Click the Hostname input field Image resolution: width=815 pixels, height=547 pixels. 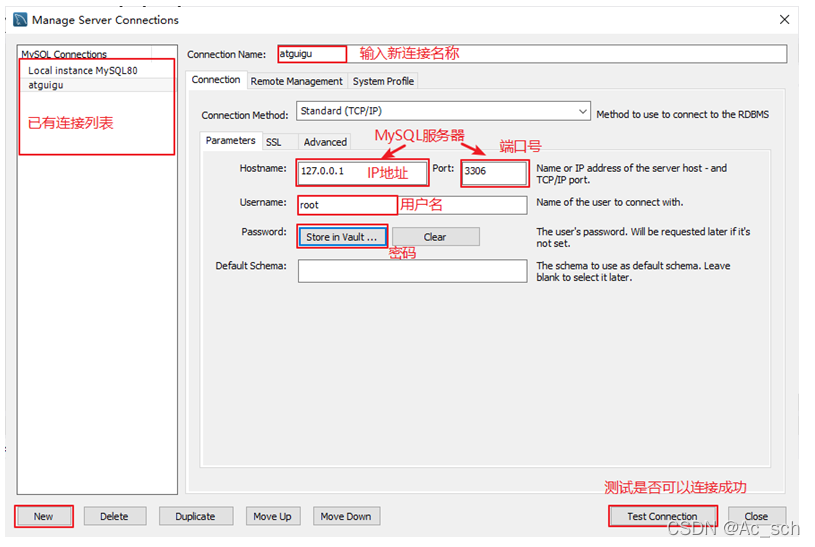[x=363, y=172]
